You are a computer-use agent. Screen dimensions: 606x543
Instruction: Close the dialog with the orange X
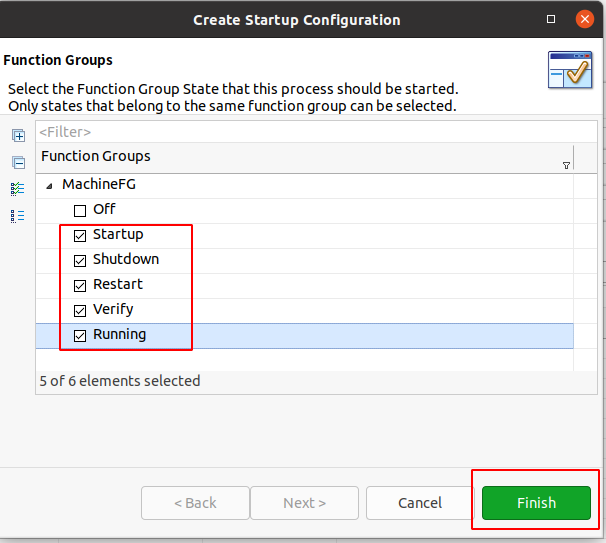click(585, 19)
